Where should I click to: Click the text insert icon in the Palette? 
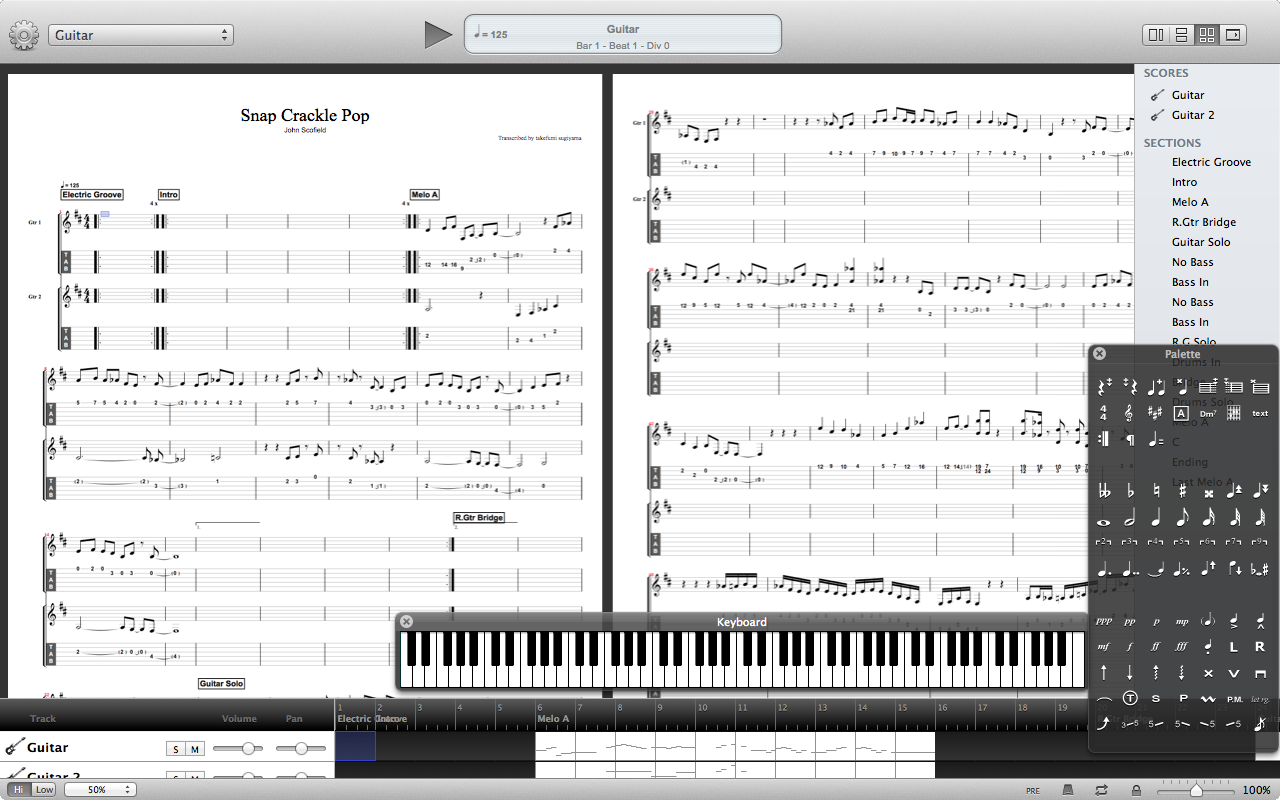(1260, 413)
